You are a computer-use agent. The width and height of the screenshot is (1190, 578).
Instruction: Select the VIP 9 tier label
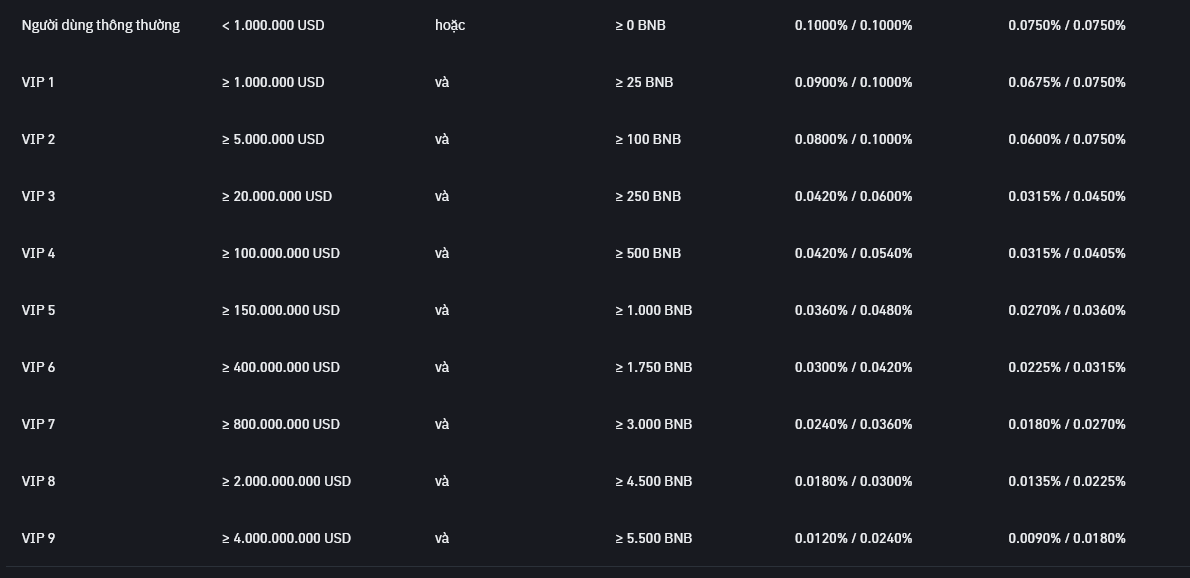coord(38,538)
